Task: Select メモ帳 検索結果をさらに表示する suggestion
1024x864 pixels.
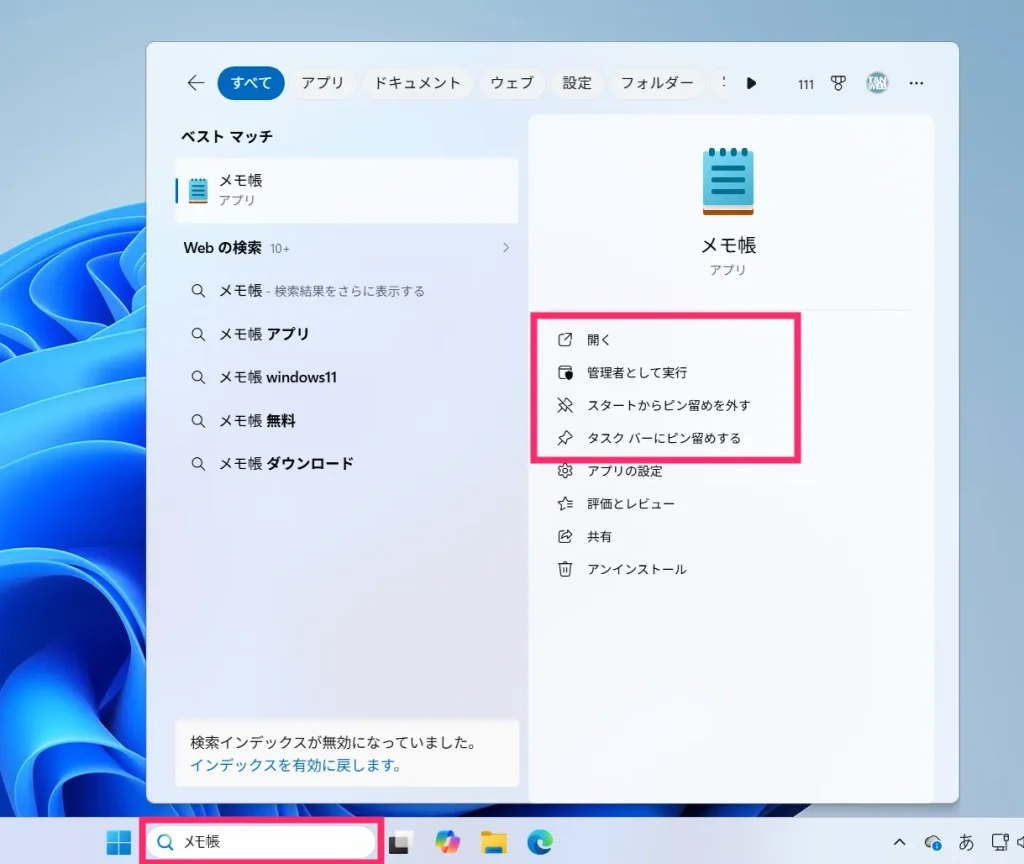Action: coord(347,291)
